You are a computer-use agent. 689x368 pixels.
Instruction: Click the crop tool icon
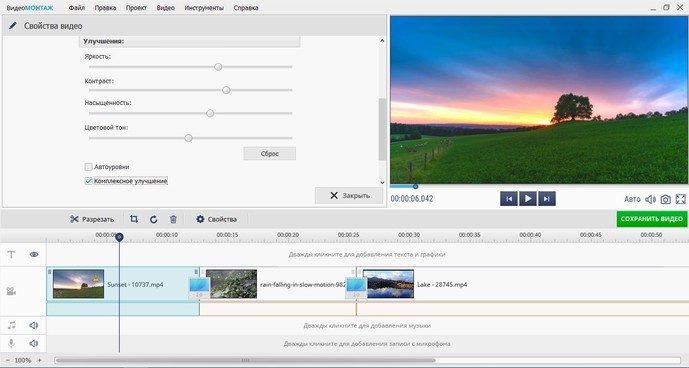134,219
